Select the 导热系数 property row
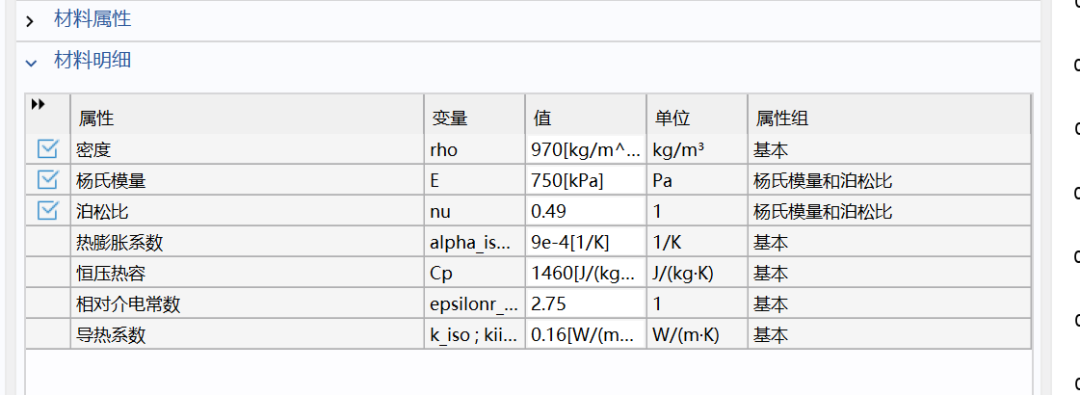Viewport: 1080px width, 395px height. pyautogui.click(x=528, y=334)
